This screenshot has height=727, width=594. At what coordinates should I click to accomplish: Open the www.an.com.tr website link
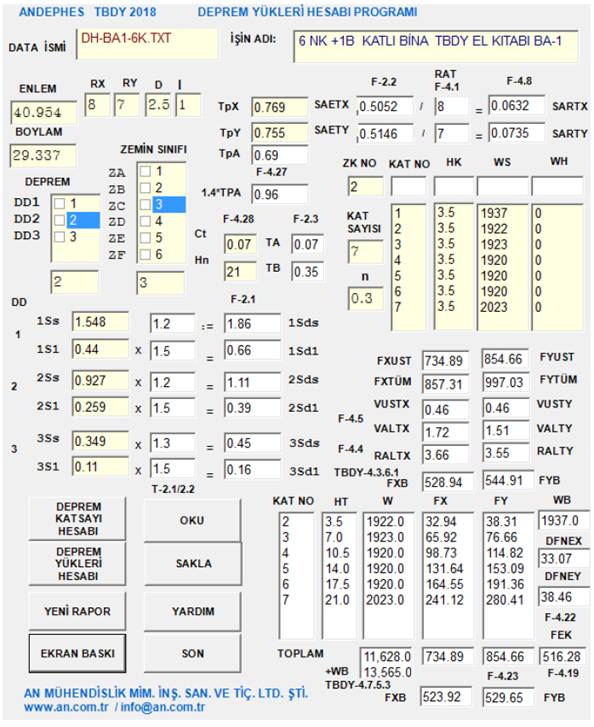pos(66,707)
